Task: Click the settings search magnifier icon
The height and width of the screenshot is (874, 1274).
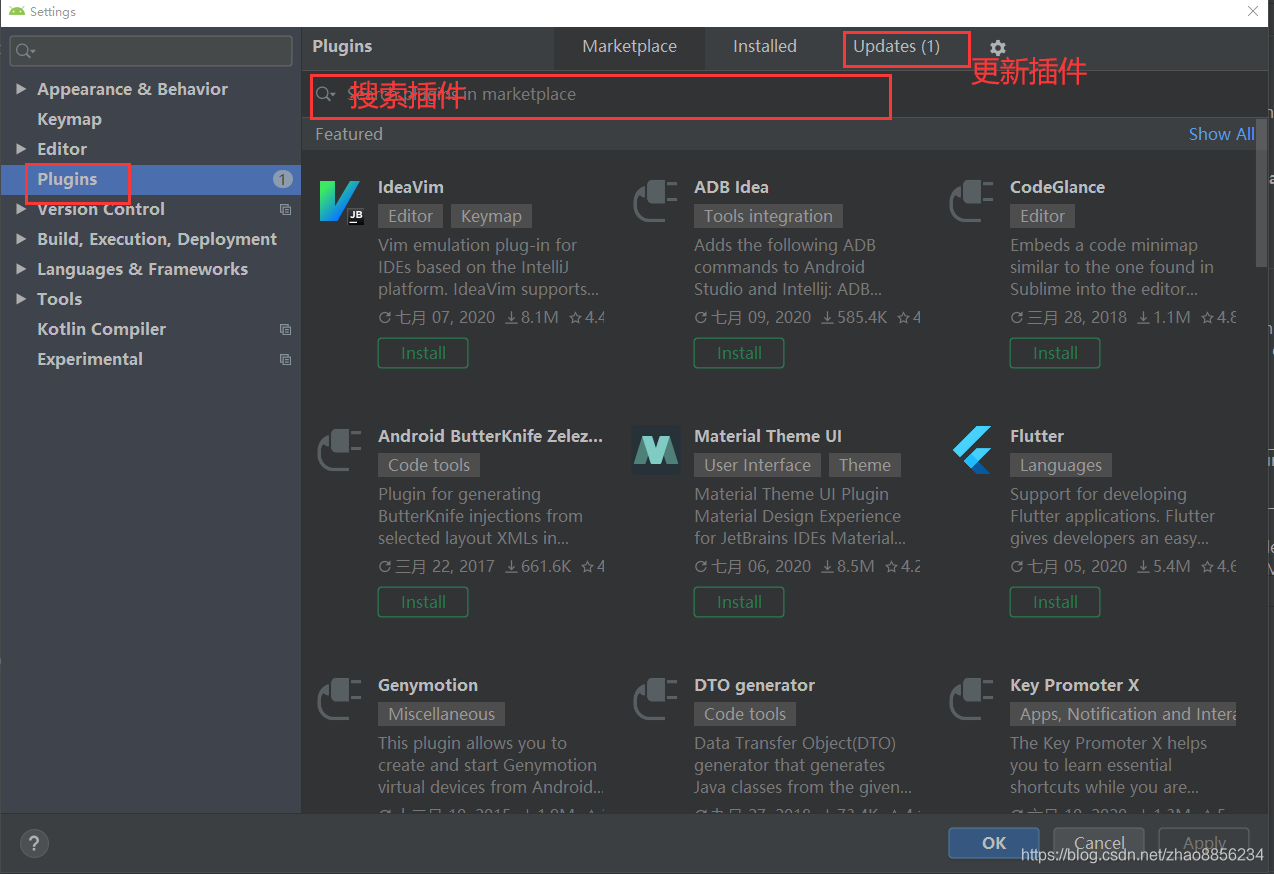Action: pos(26,50)
